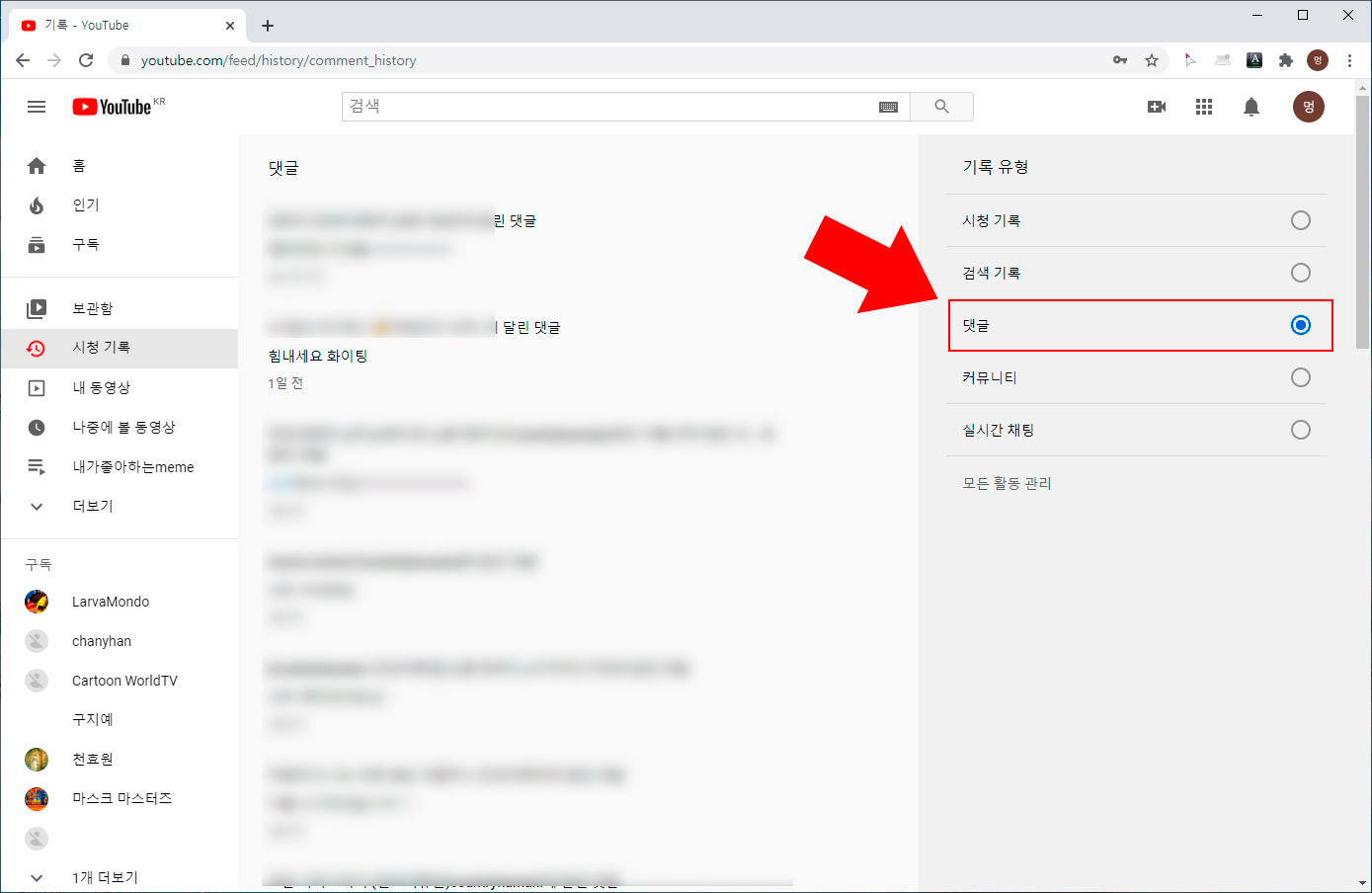This screenshot has width=1372, height=893.
Task: Open 모든 활동 관리 link
Action: (x=1005, y=483)
